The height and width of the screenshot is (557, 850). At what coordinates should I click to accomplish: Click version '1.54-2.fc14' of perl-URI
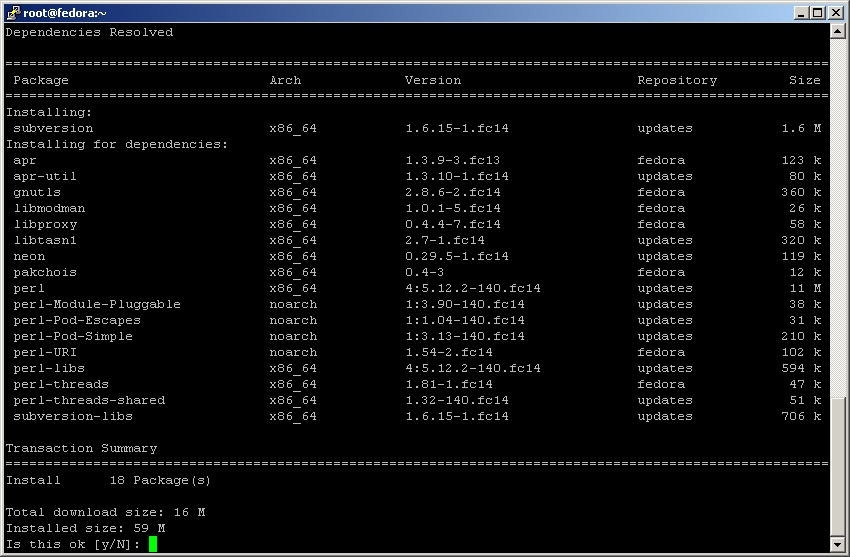(x=449, y=352)
